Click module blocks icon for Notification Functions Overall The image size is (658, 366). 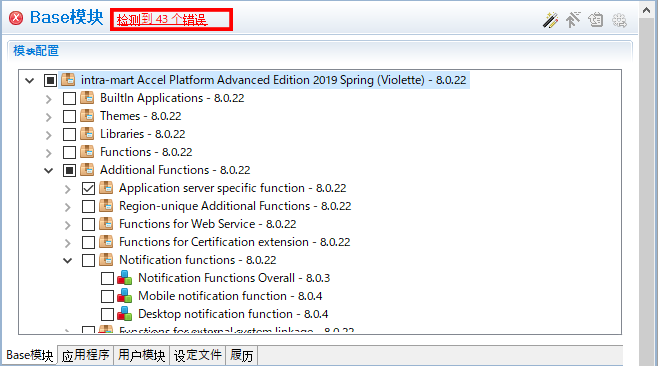[125, 278]
